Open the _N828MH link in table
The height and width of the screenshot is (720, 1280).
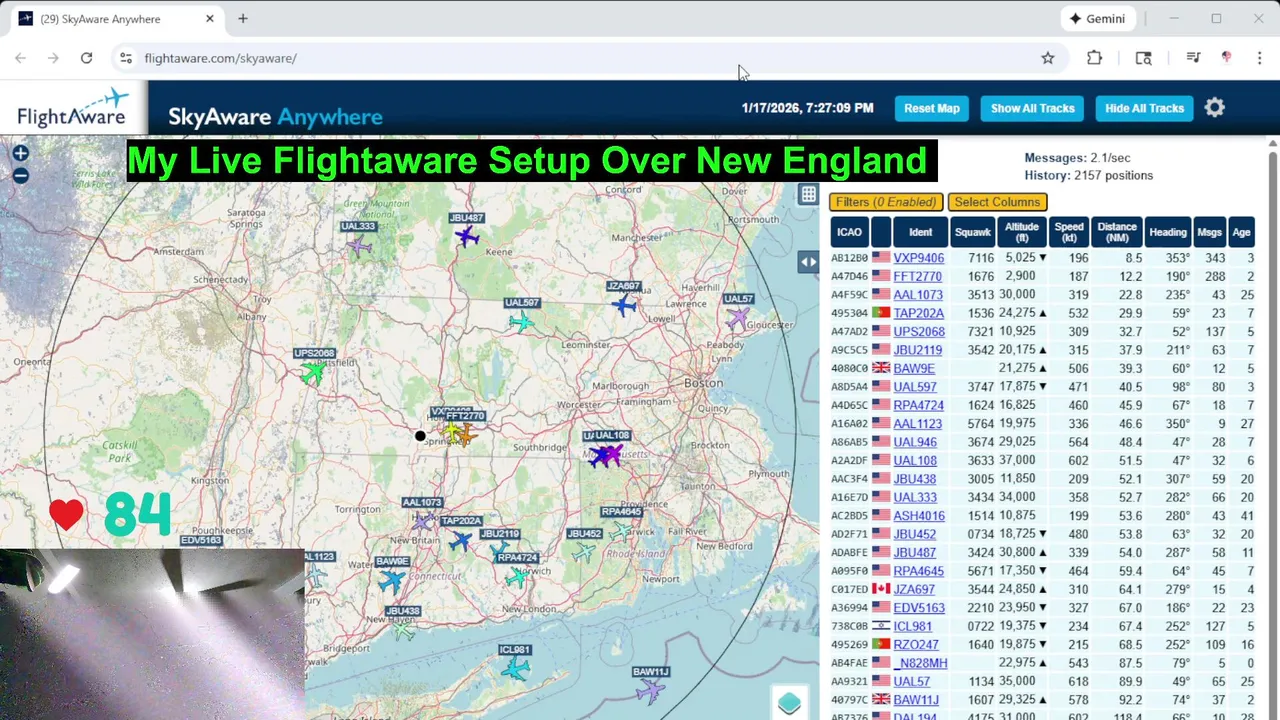(920, 663)
